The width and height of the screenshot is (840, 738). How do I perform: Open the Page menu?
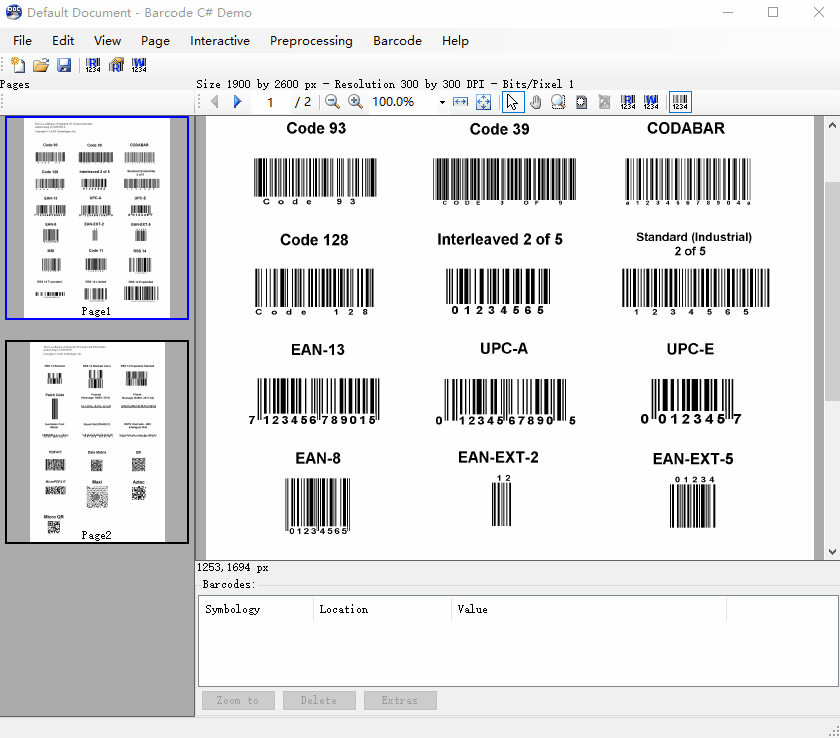point(155,41)
